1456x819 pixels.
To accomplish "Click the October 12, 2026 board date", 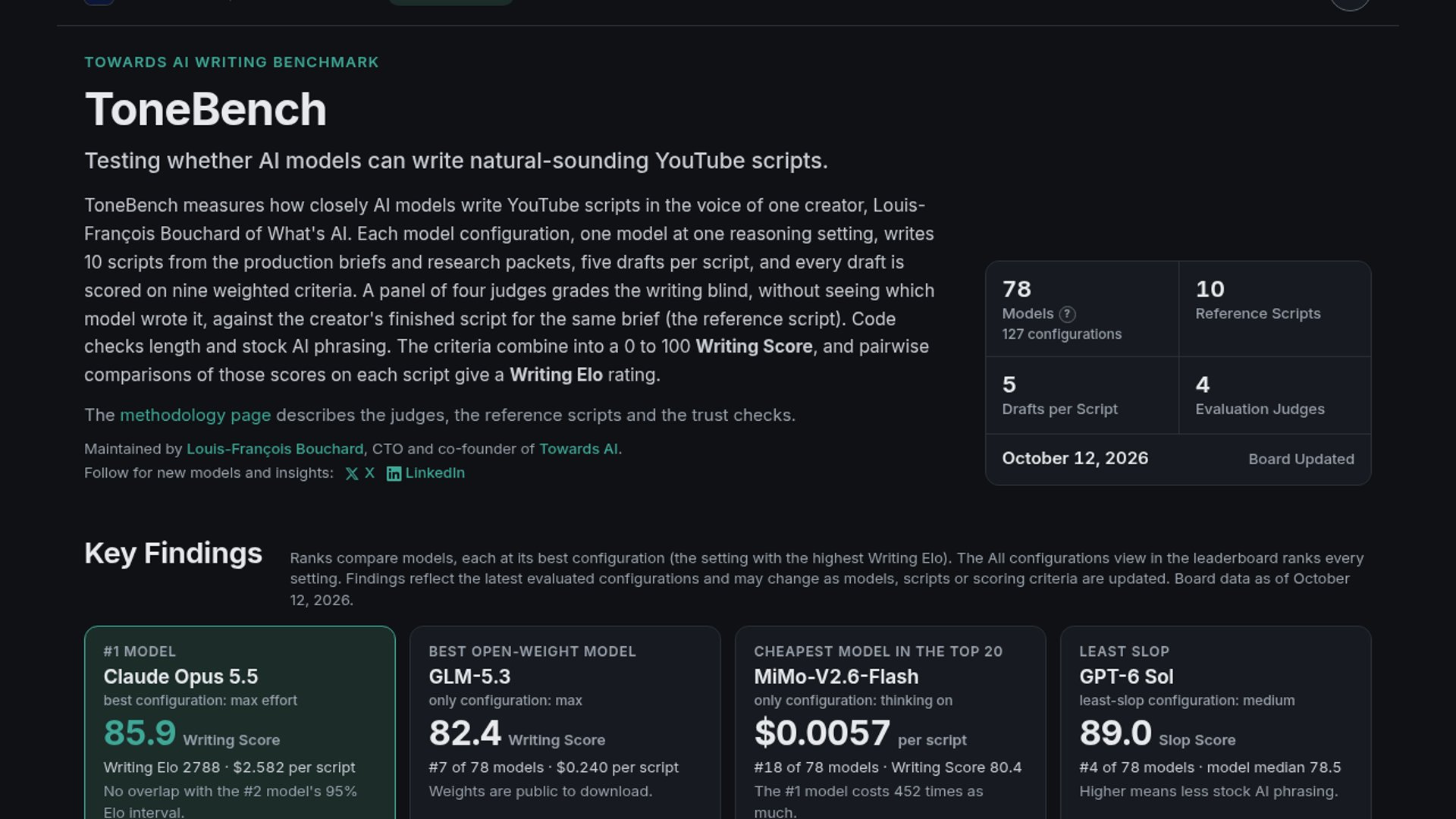I will [1075, 459].
